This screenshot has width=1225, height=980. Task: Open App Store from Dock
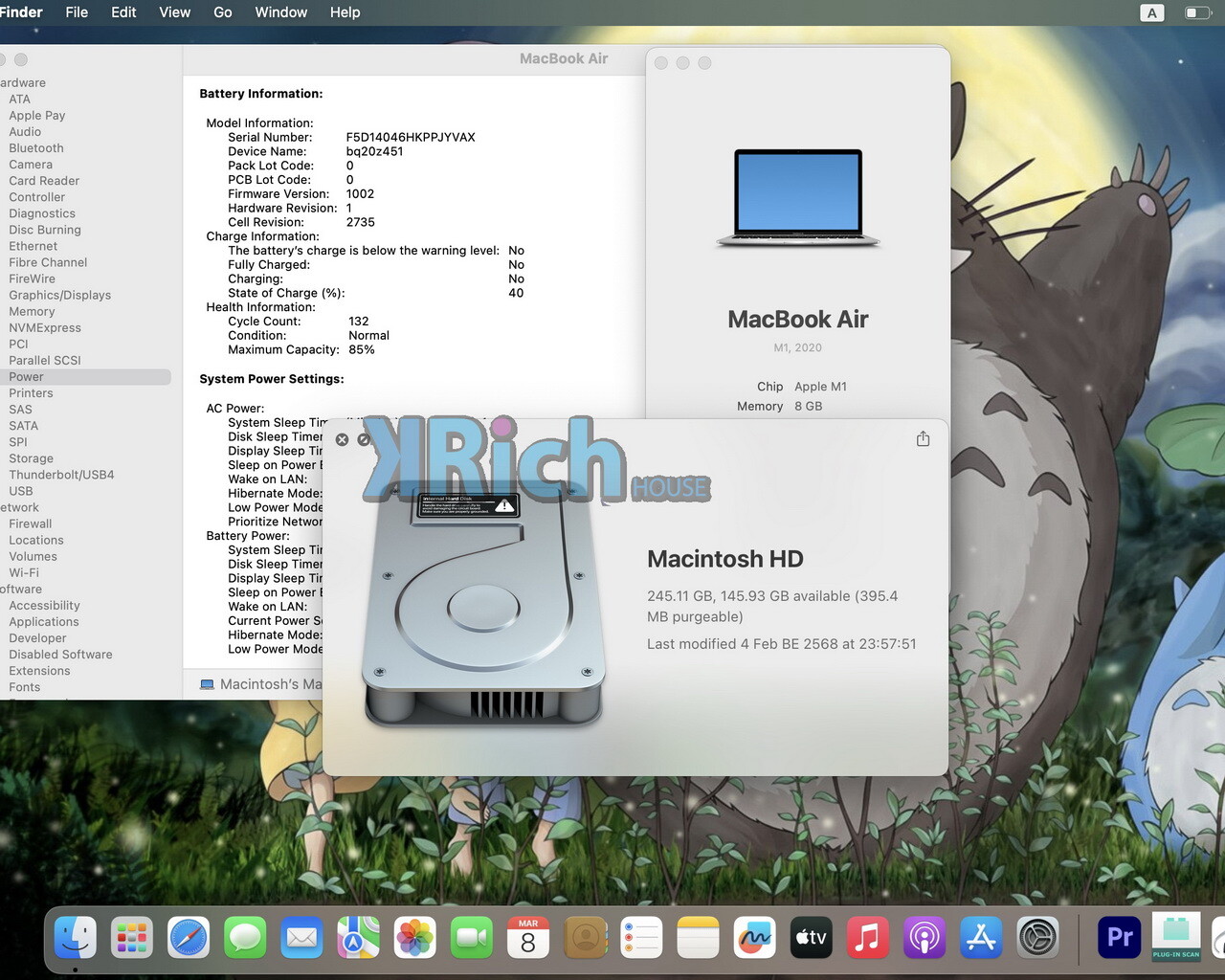(x=981, y=938)
